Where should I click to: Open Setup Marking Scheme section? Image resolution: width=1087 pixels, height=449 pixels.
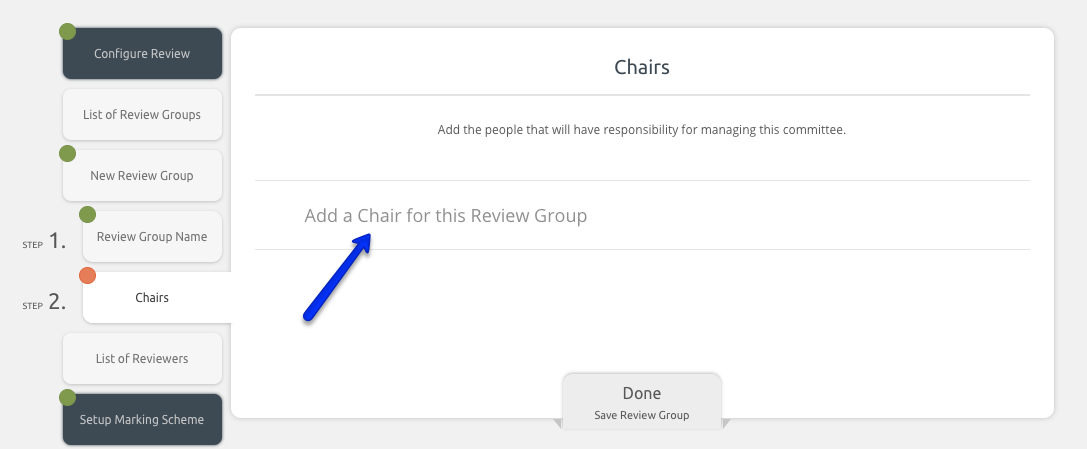(142, 419)
